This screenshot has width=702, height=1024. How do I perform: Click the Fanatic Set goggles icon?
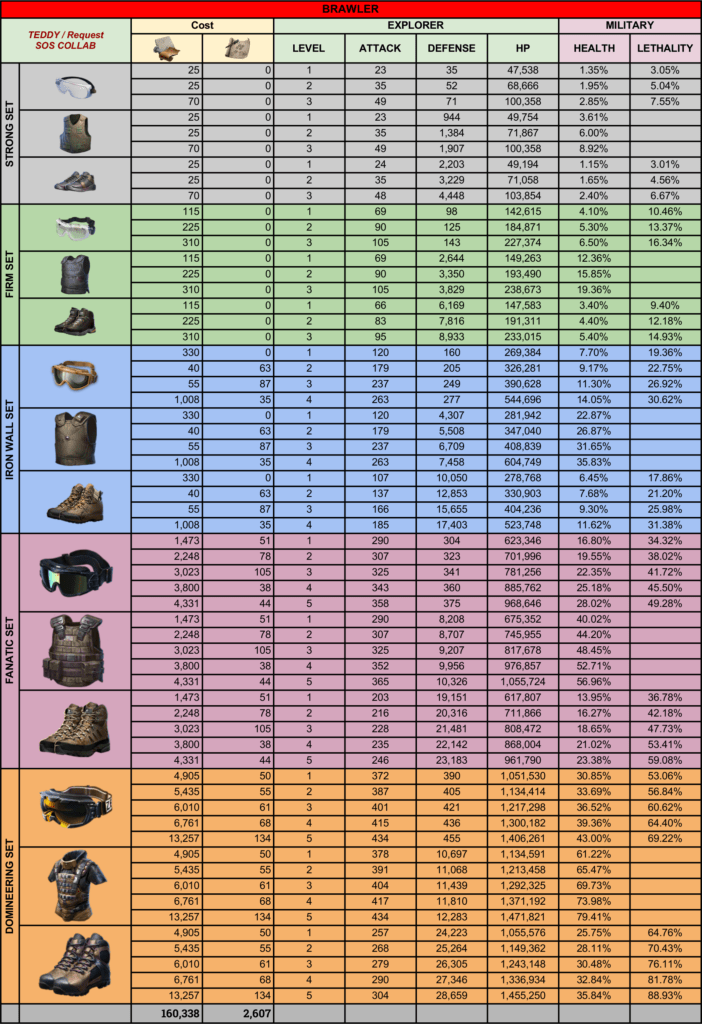click(75, 572)
